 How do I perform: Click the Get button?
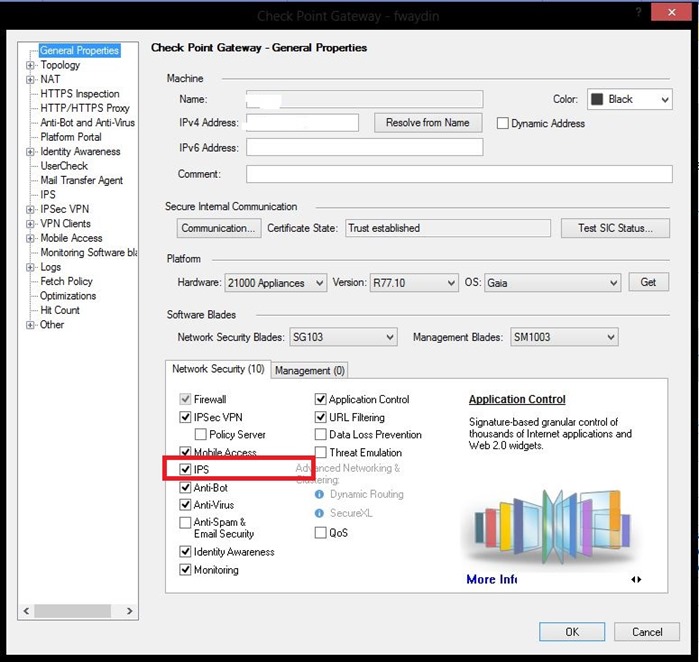(x=649, y=282)
